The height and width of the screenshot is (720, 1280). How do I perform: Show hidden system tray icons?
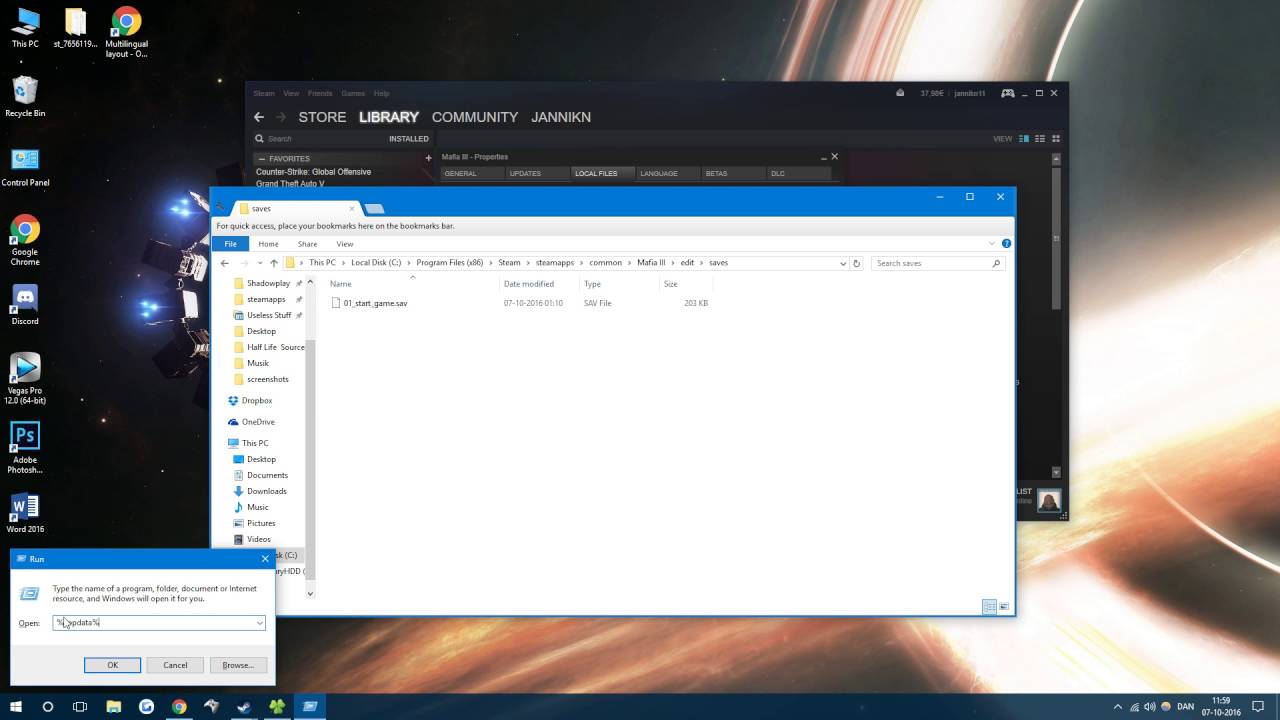pos(1119,706)
